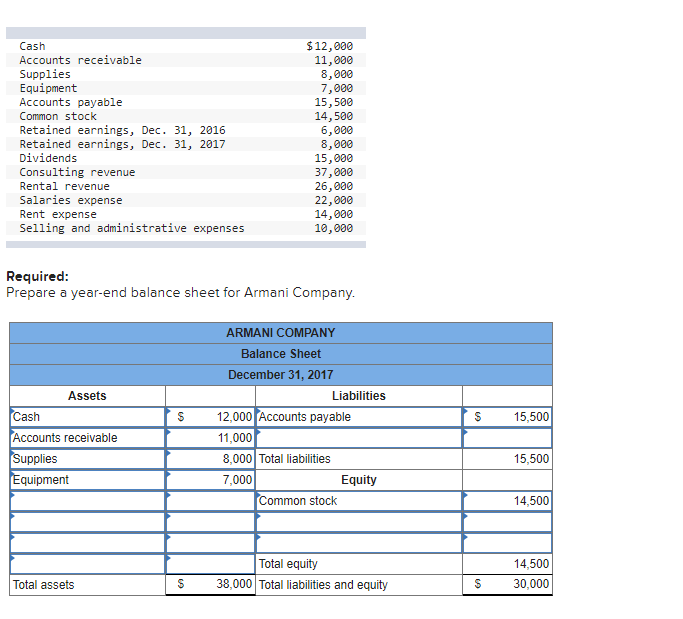Click the 'Required:' heading text

(37, 277)
